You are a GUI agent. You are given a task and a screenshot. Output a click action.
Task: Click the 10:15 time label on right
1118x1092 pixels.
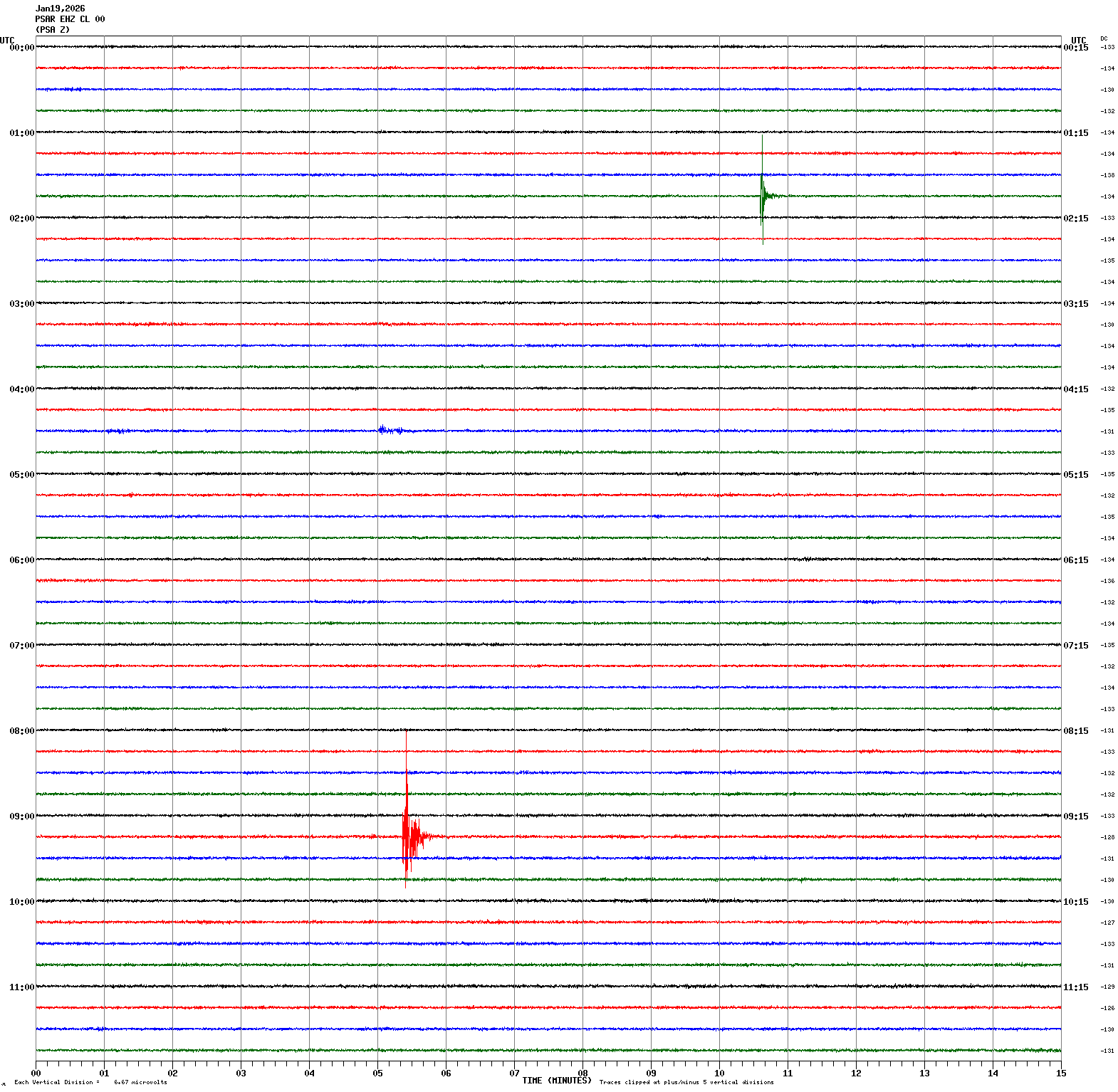coord(1075,902)
